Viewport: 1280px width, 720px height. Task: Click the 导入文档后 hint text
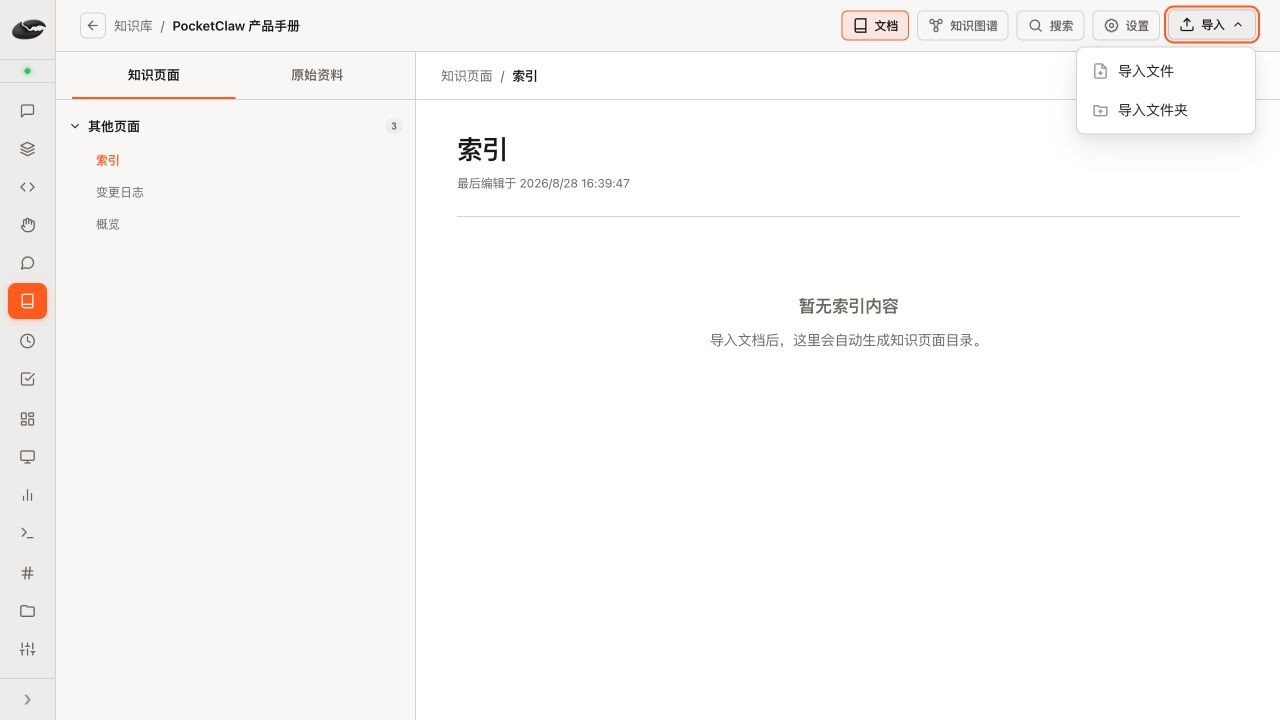[848, 340]
